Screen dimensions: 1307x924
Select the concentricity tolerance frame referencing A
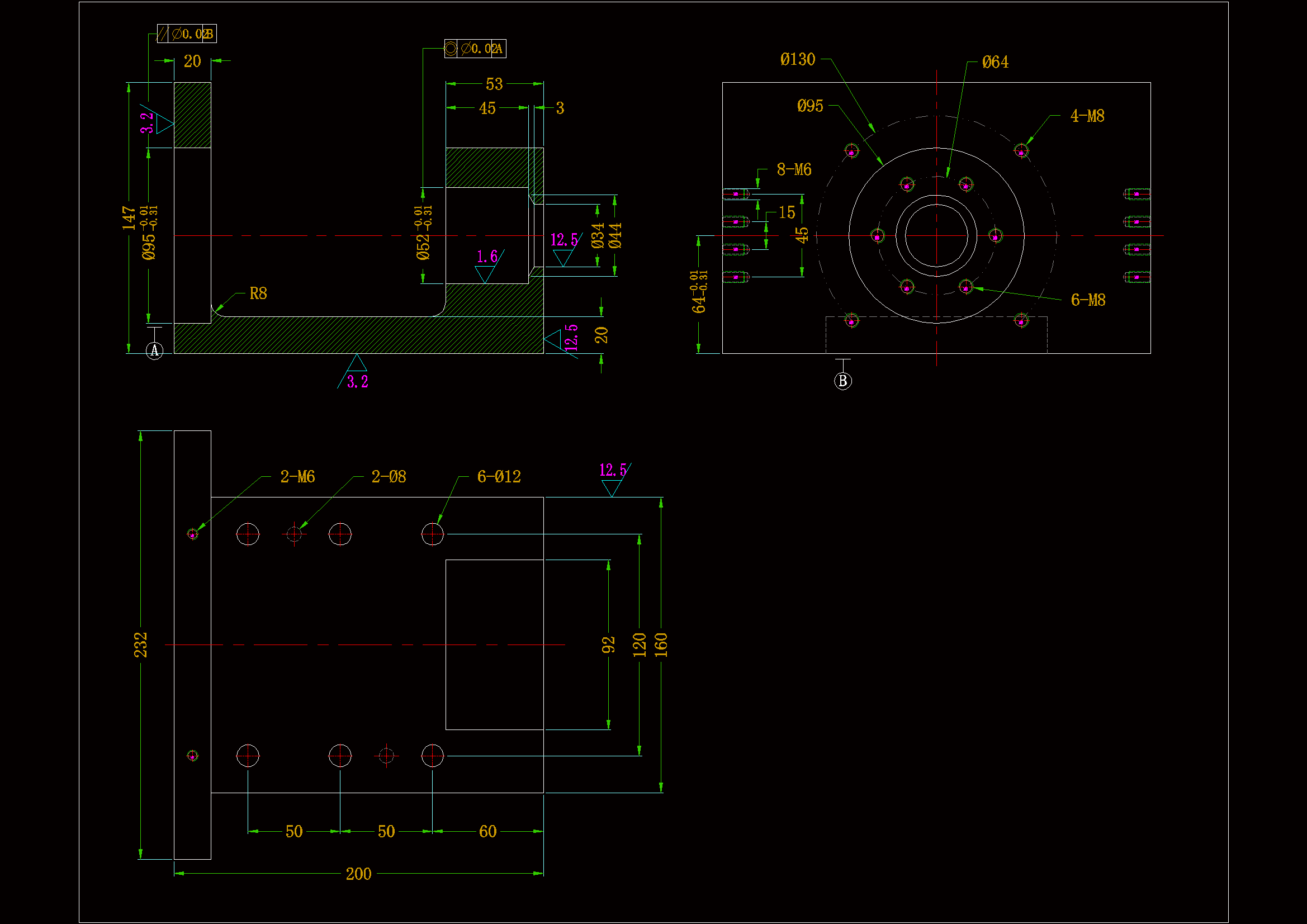(475, 49)
